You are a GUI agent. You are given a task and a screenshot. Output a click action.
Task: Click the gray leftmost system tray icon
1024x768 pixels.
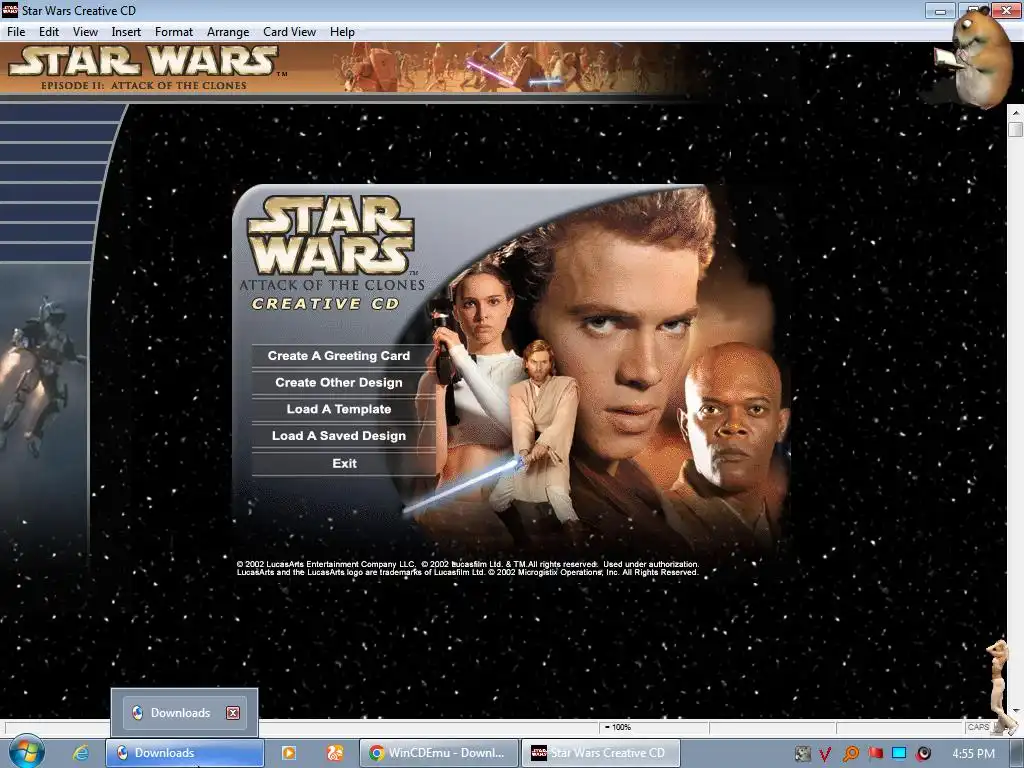coord(802,754)
